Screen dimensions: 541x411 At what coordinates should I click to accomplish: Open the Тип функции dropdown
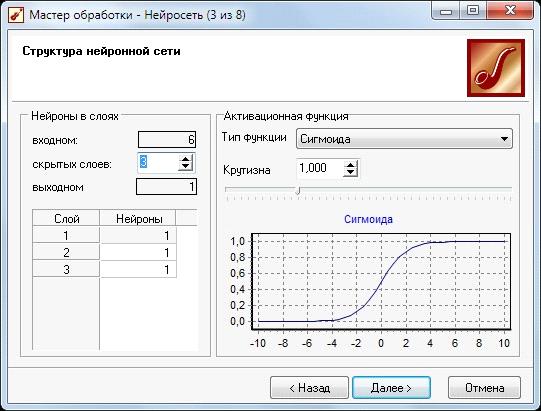[x=404, y=139]
